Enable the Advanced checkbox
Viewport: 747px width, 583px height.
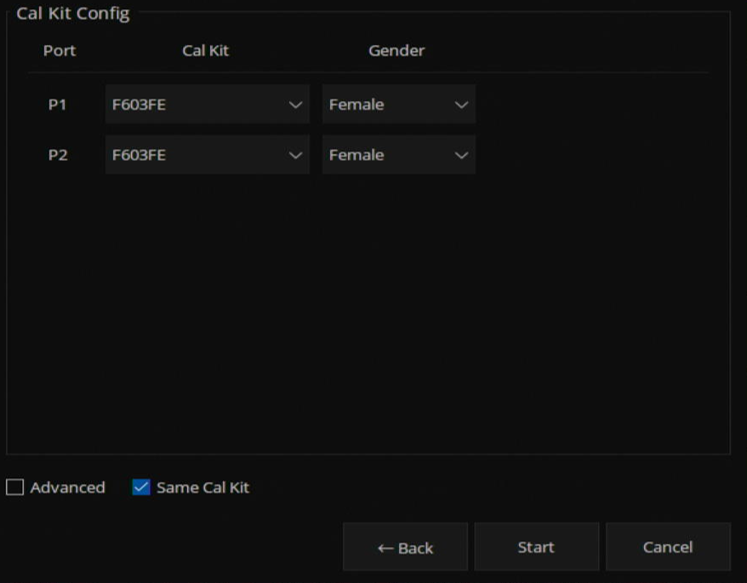(x=15, y=487)
